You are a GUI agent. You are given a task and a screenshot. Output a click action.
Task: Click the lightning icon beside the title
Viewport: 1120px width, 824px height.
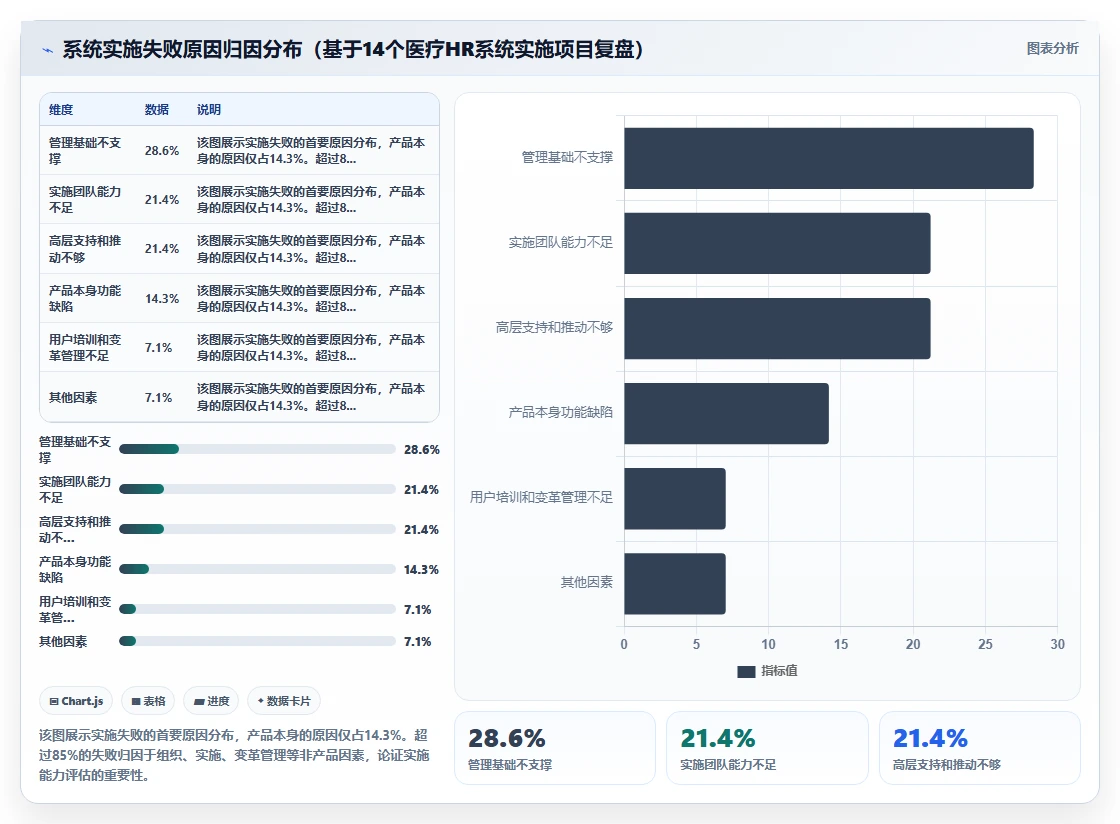(x=48, y=50)
